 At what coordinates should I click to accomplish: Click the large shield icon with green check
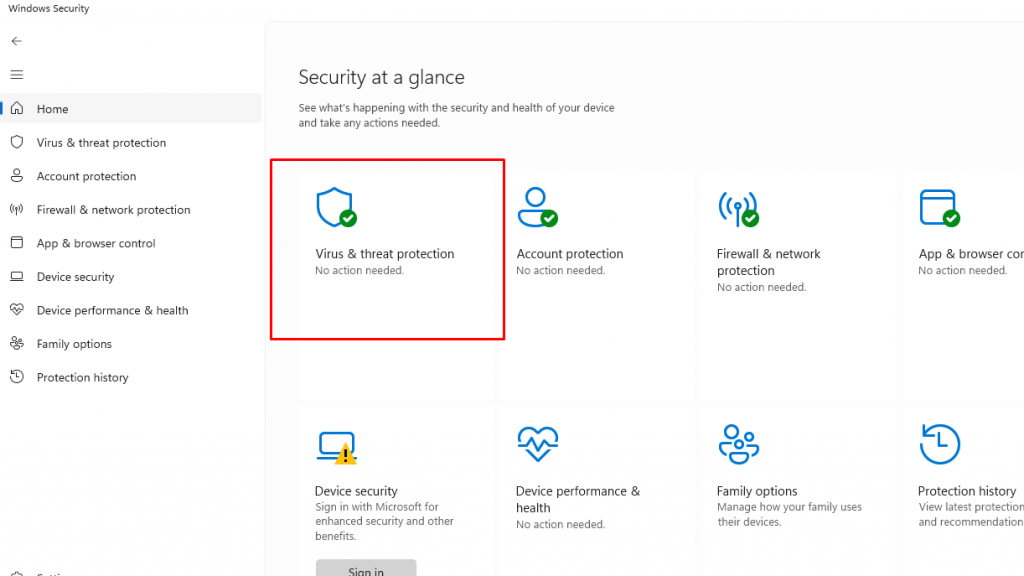coord(336,208)
